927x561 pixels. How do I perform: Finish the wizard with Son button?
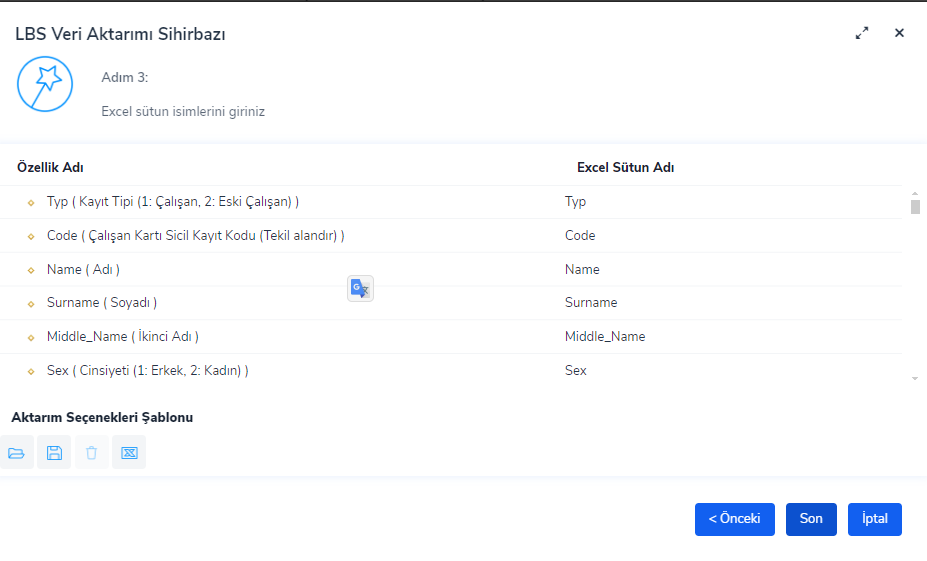[811, 519]
